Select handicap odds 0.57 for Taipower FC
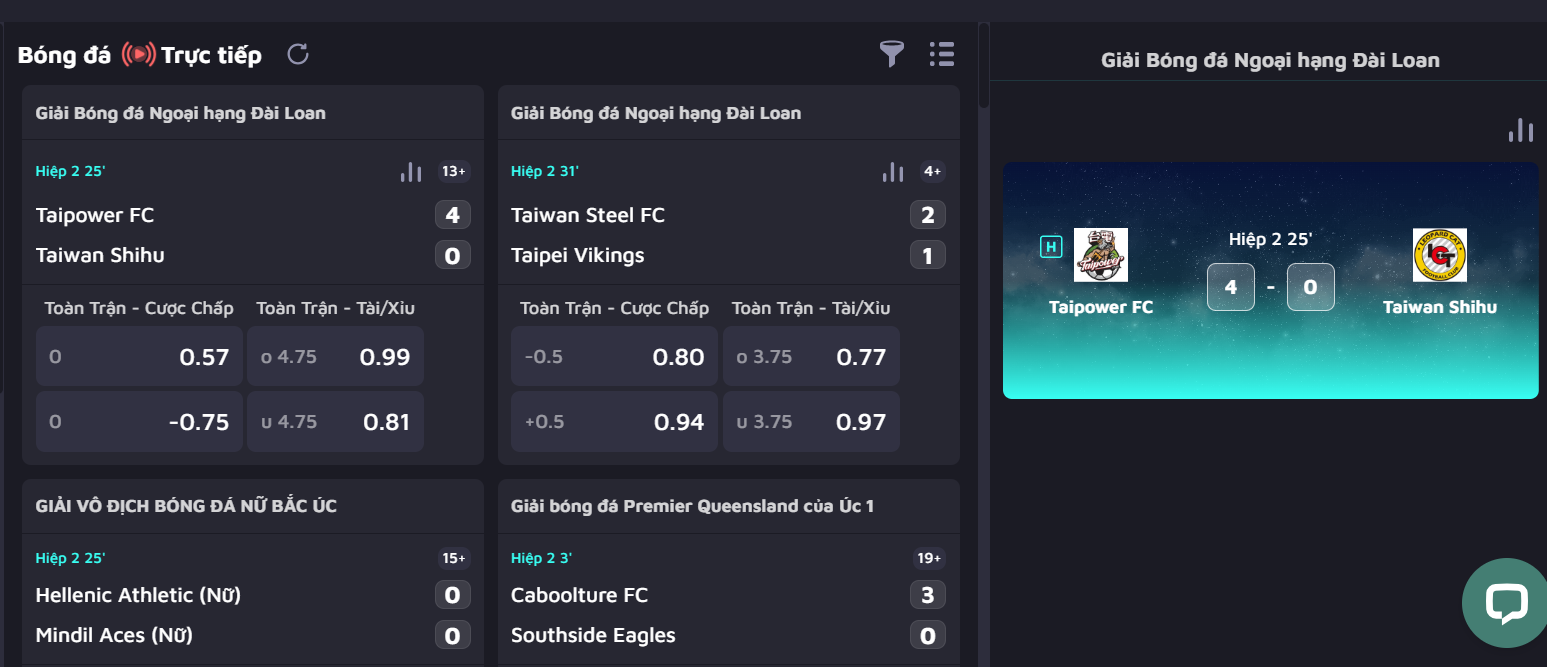The height and width of the screenshot is (667, 1547). tap(139, 357)
